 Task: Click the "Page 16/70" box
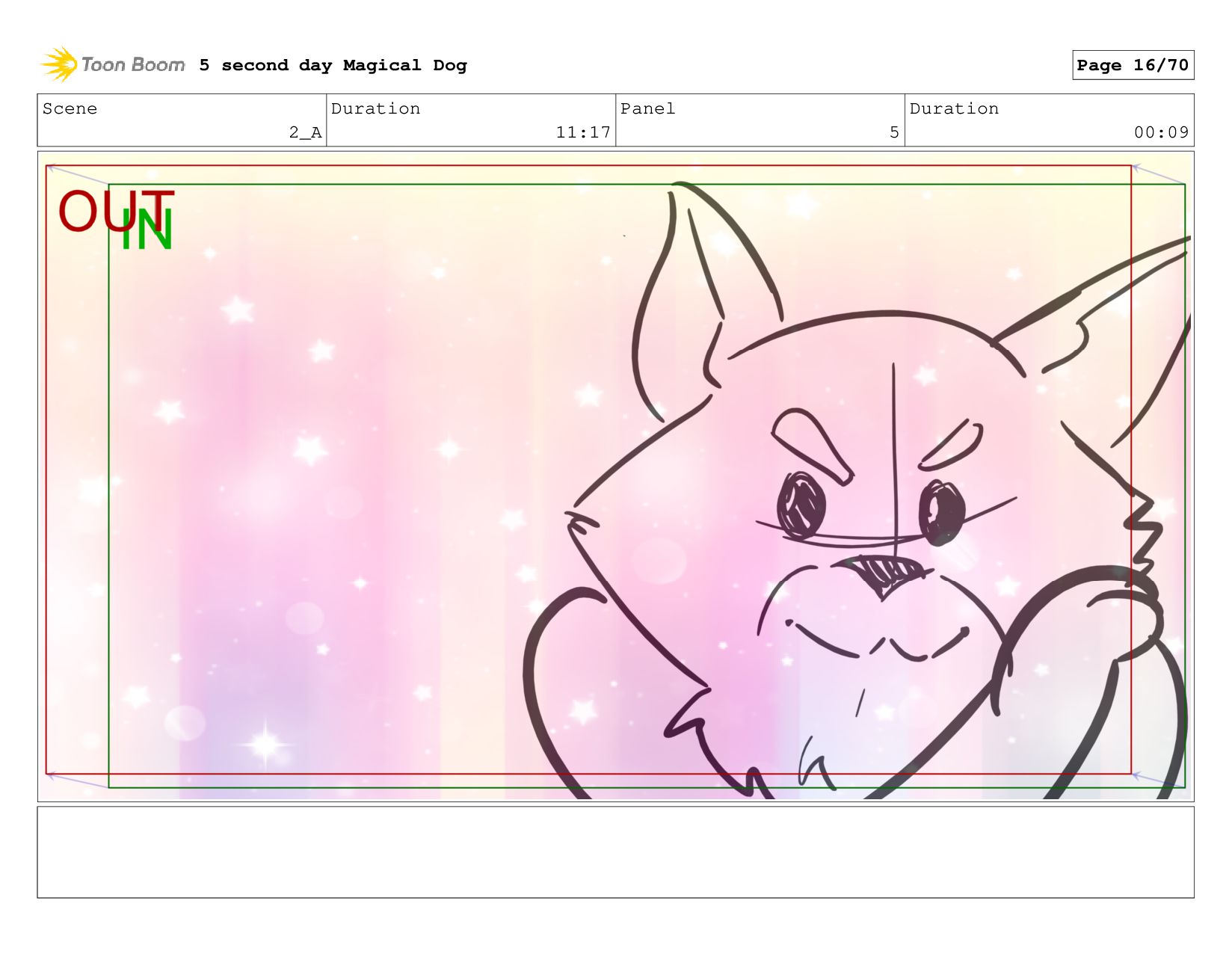click(1133, 65)
